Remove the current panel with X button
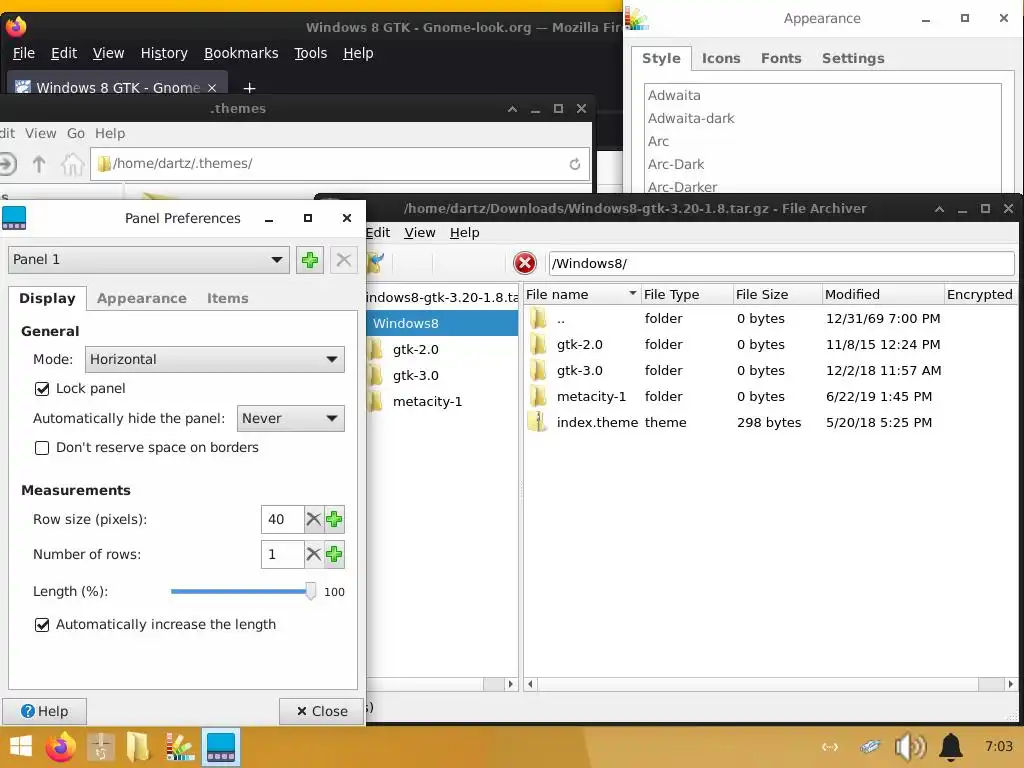This screenshot has width=1024, height=768. (x=344, y=260)
